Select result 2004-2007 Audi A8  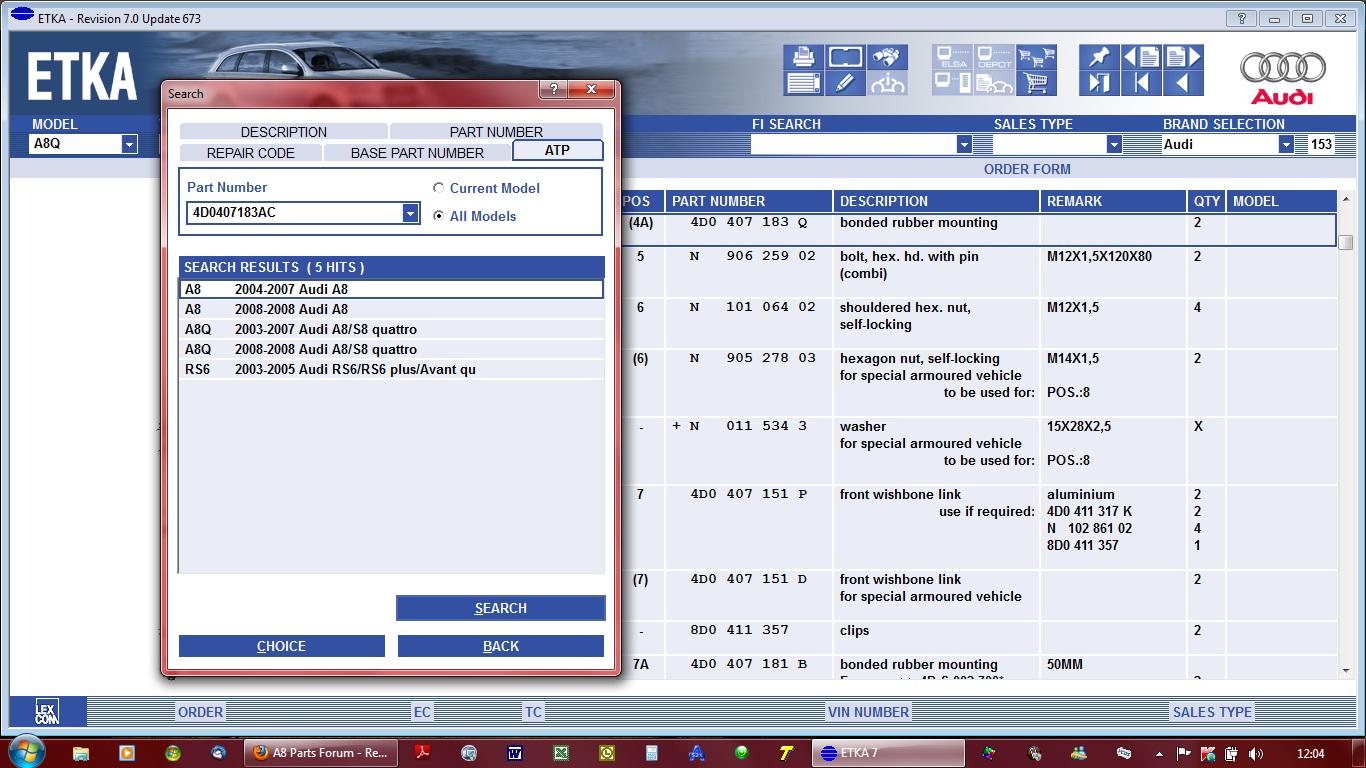[392, 289]
